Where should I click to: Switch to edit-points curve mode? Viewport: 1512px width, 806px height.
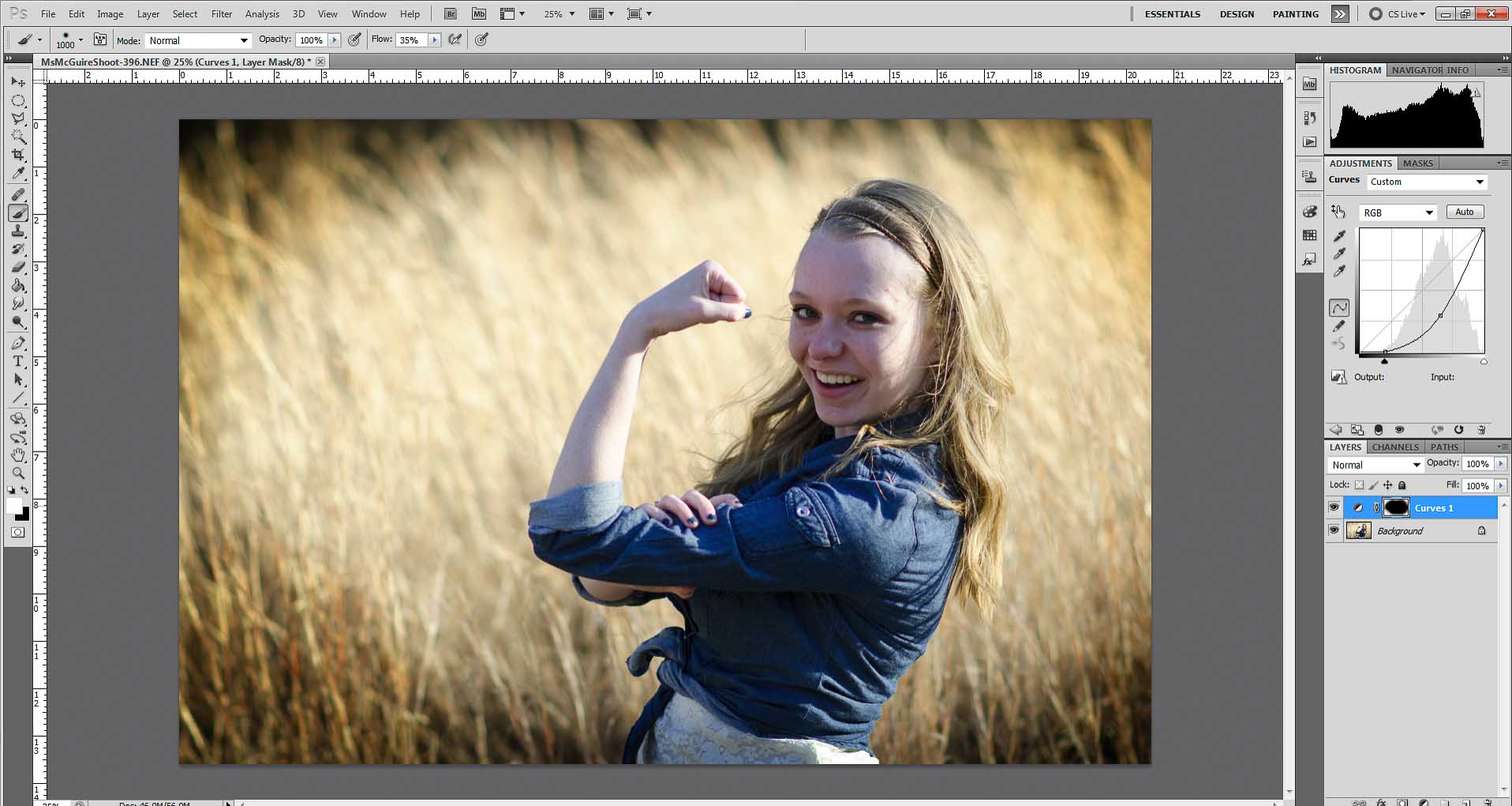[1339, 307]
